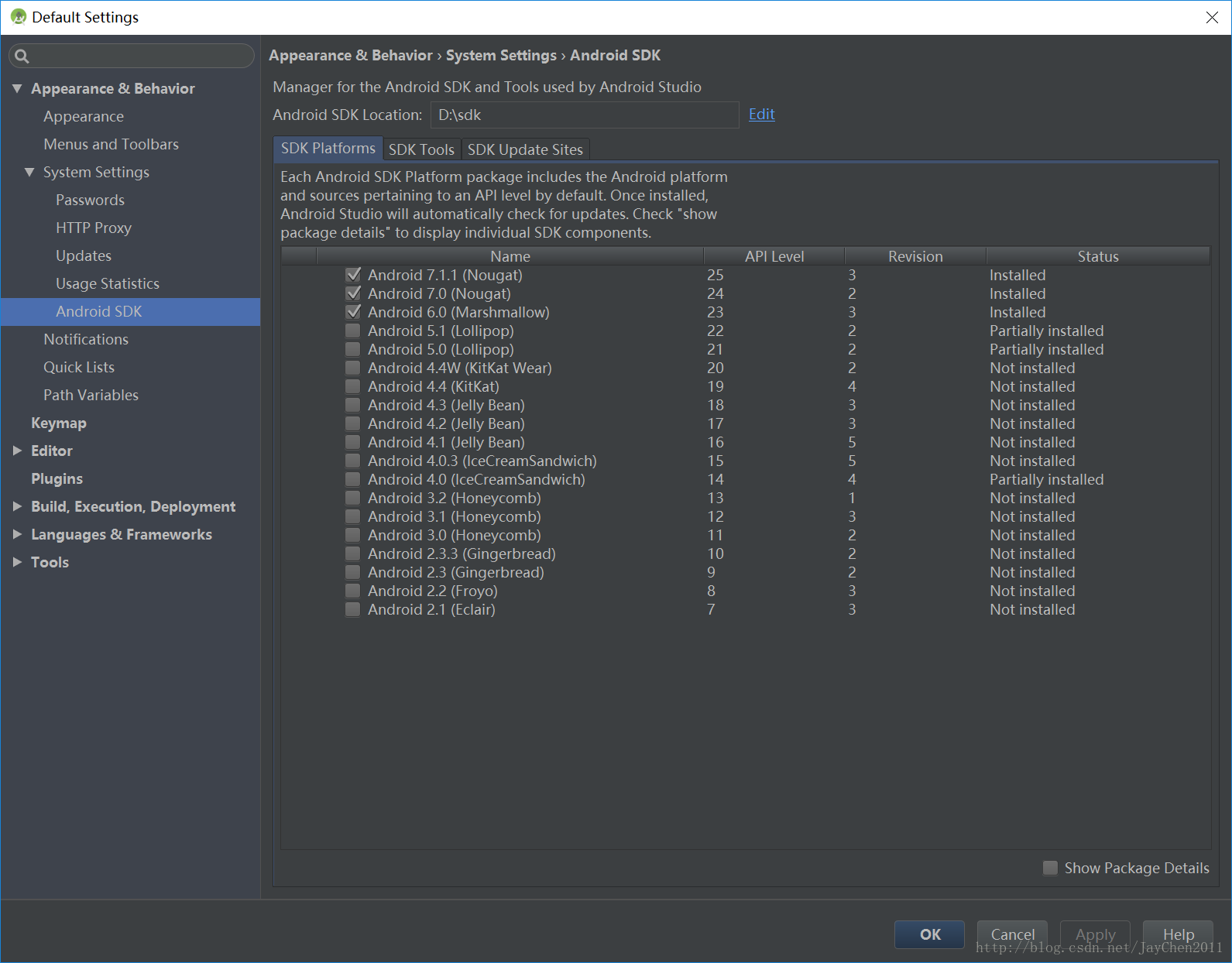
Task: Expand the Tools section arrow
Action: point(17,562)
